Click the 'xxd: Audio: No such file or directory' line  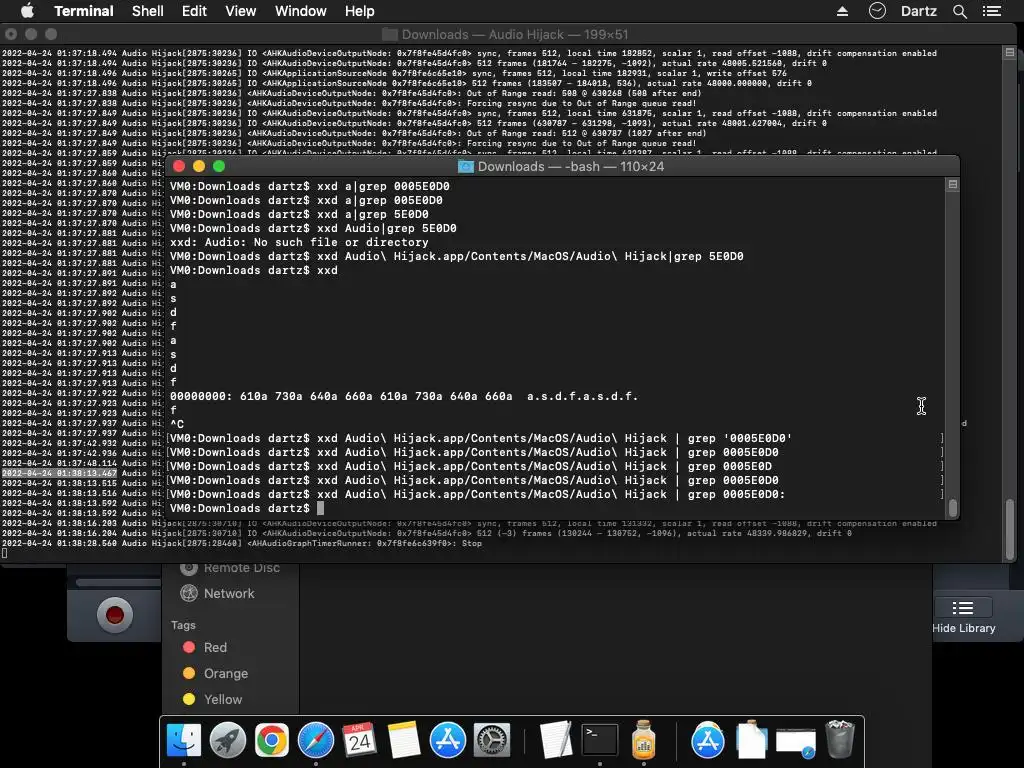(299, 242)
